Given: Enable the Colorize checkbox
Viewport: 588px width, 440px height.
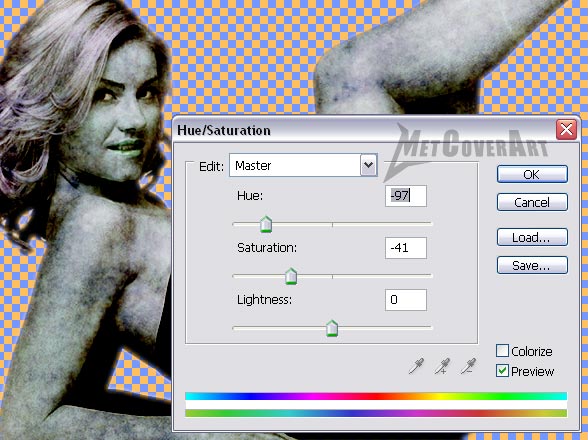Looking at the screenshot, I should (502, 351).
